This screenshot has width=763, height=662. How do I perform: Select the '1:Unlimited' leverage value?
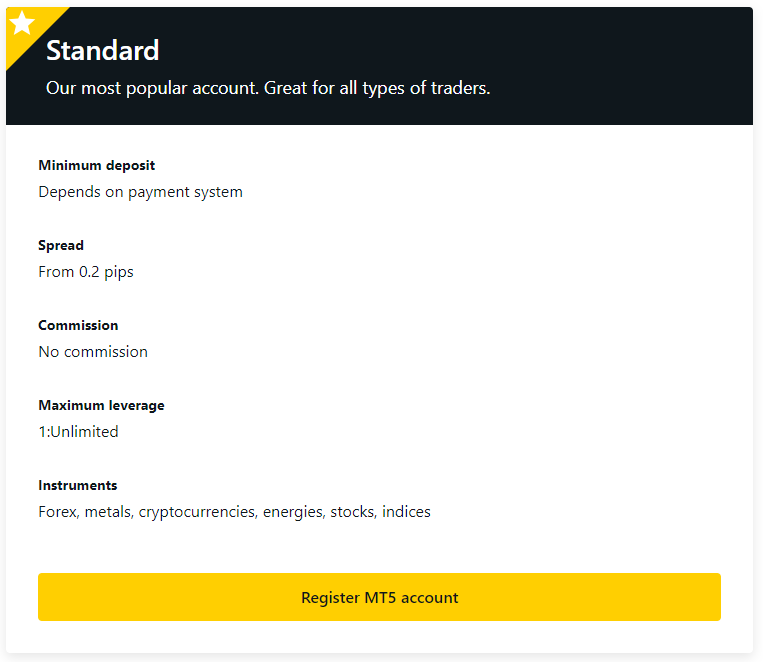(x=78, y=431)
